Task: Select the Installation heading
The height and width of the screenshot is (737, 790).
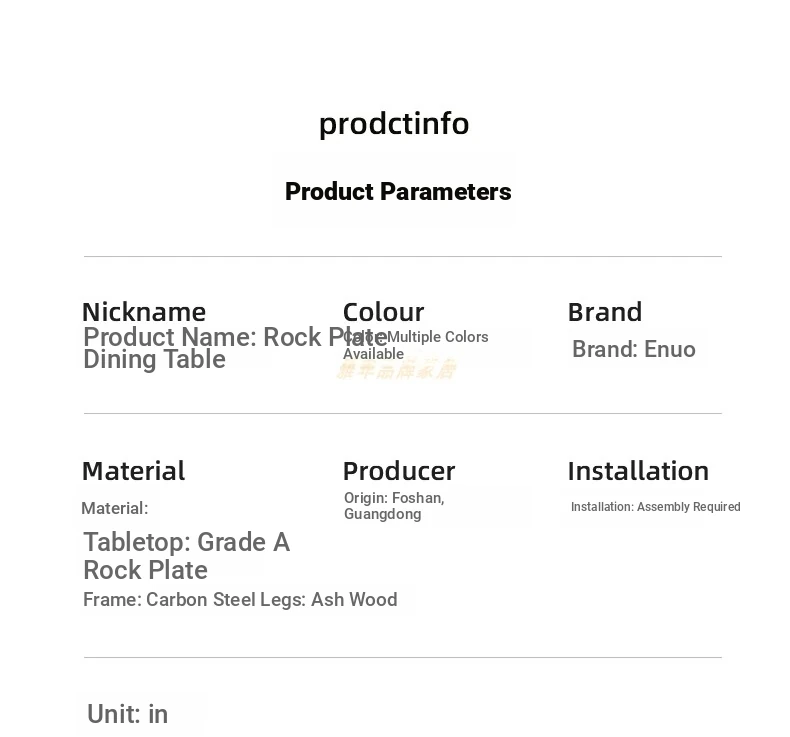Action: point(638,472)
